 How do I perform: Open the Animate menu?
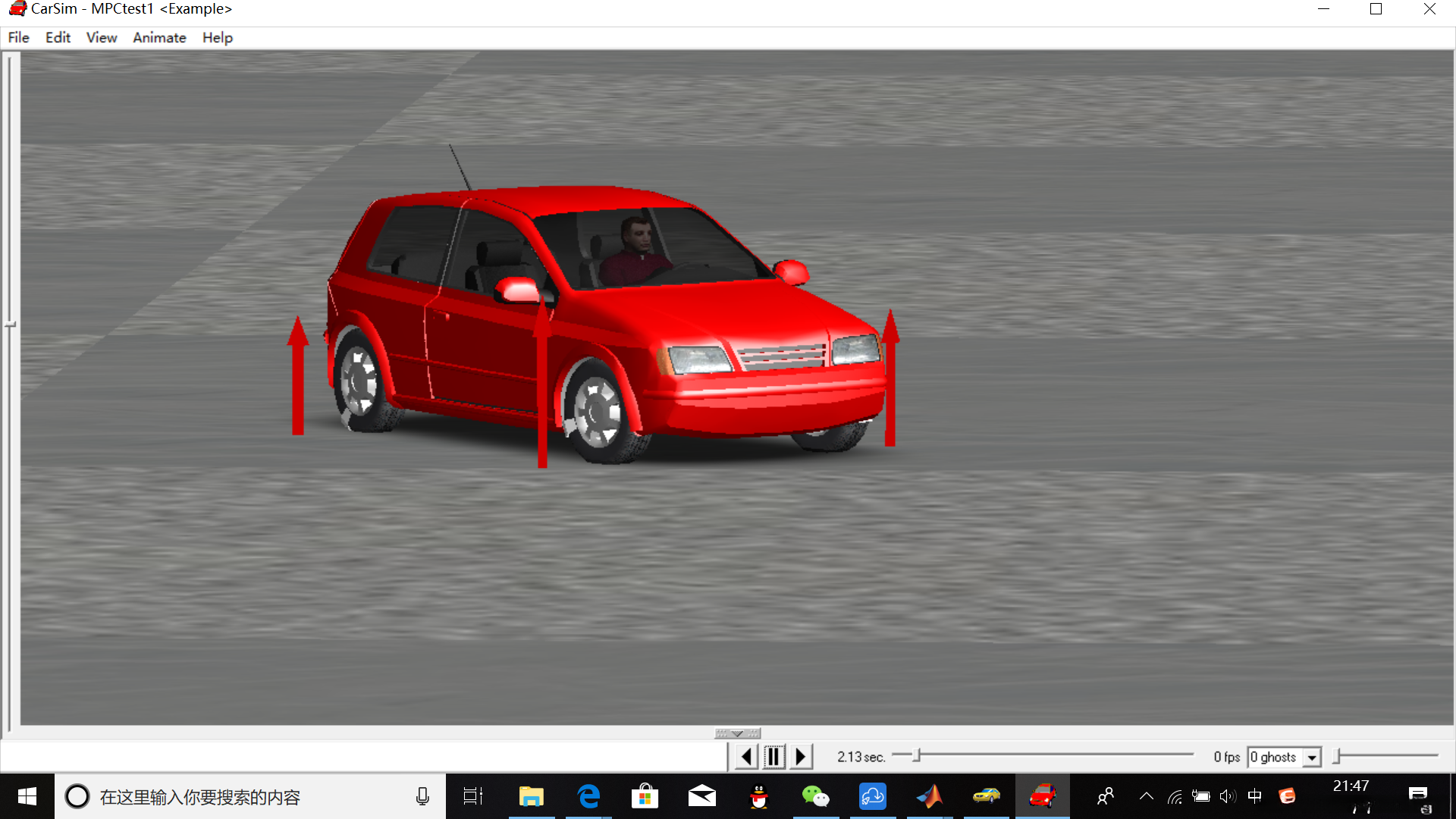pos(159,38)
